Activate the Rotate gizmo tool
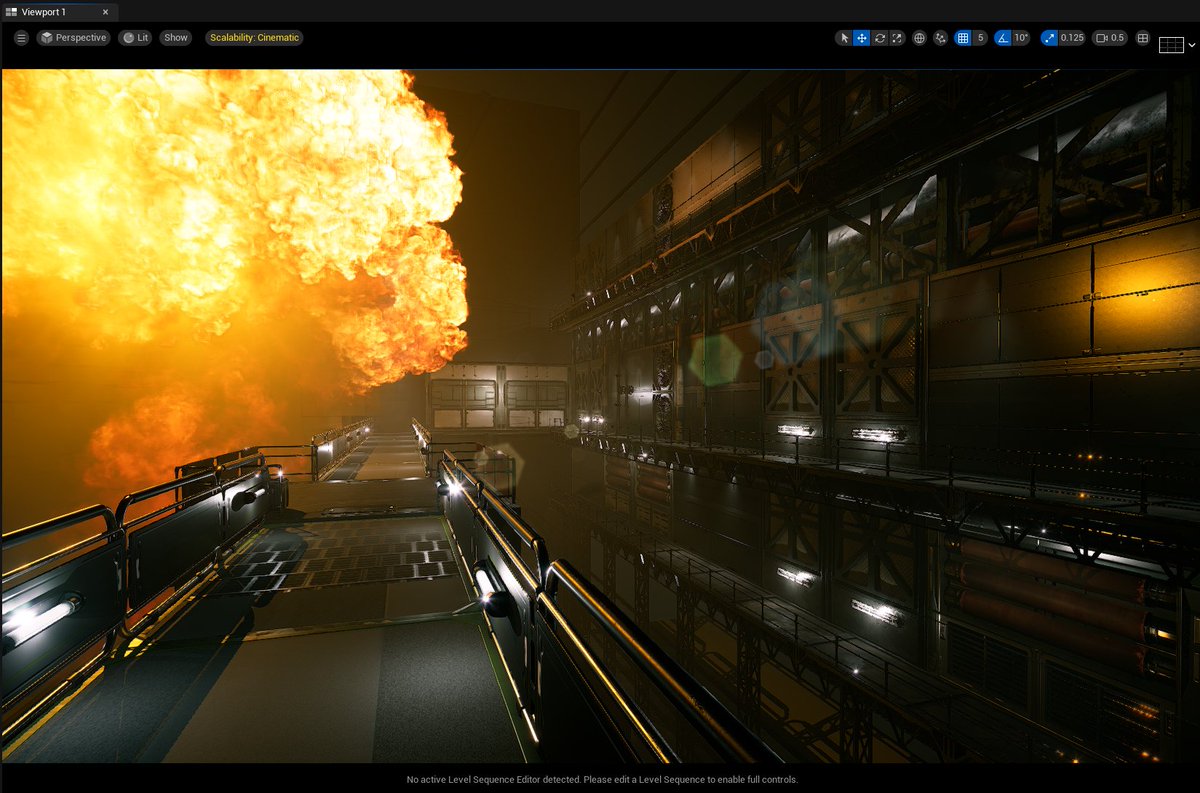This screenshot has width=1200, height=793. 879,38
